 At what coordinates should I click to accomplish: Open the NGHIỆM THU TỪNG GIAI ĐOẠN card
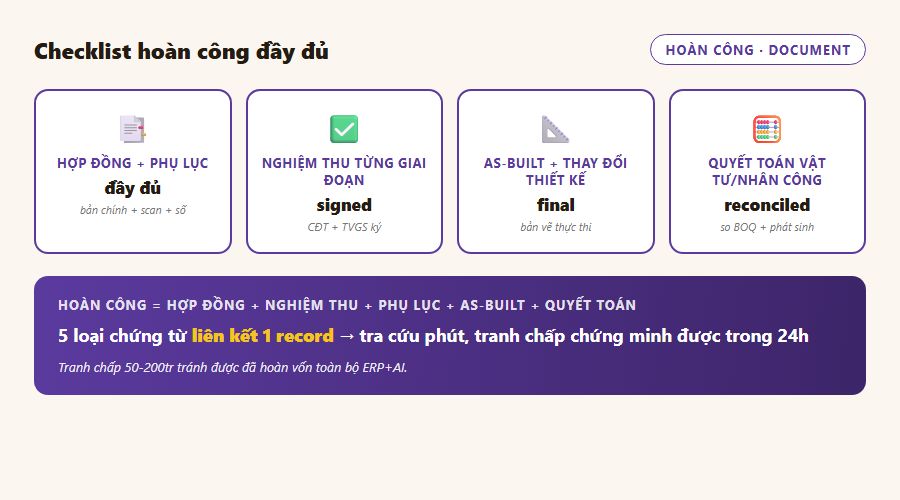click(x=344, y=171)
